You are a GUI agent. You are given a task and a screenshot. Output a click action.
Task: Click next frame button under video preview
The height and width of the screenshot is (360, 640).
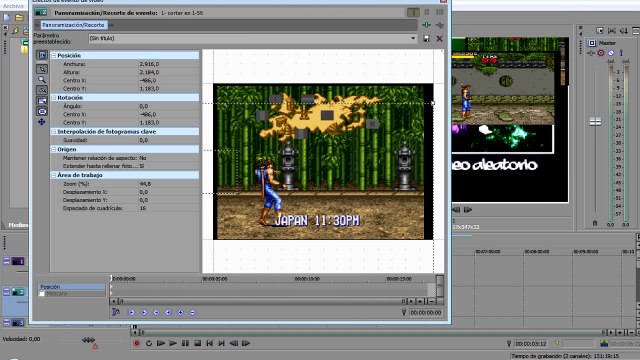pos(468,210)
